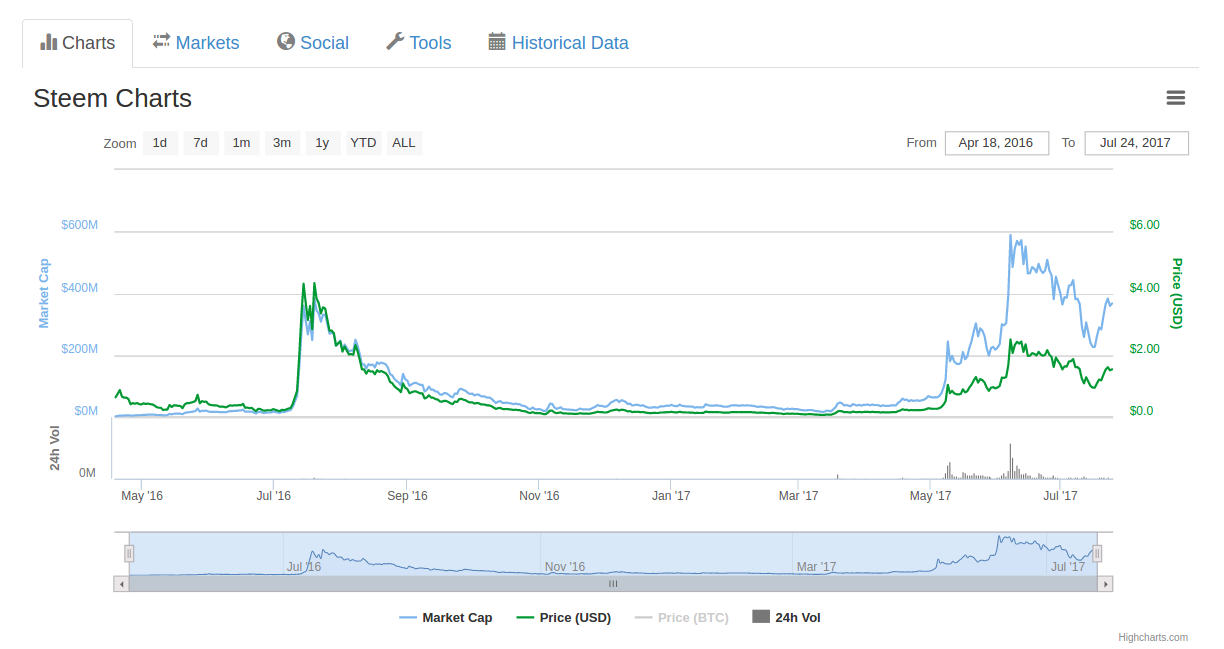Image resolution: width=1224 pixels, height=649 pixels.
Task: Toggle Price (USD) series in legend
Action: [x=564, y=618]
